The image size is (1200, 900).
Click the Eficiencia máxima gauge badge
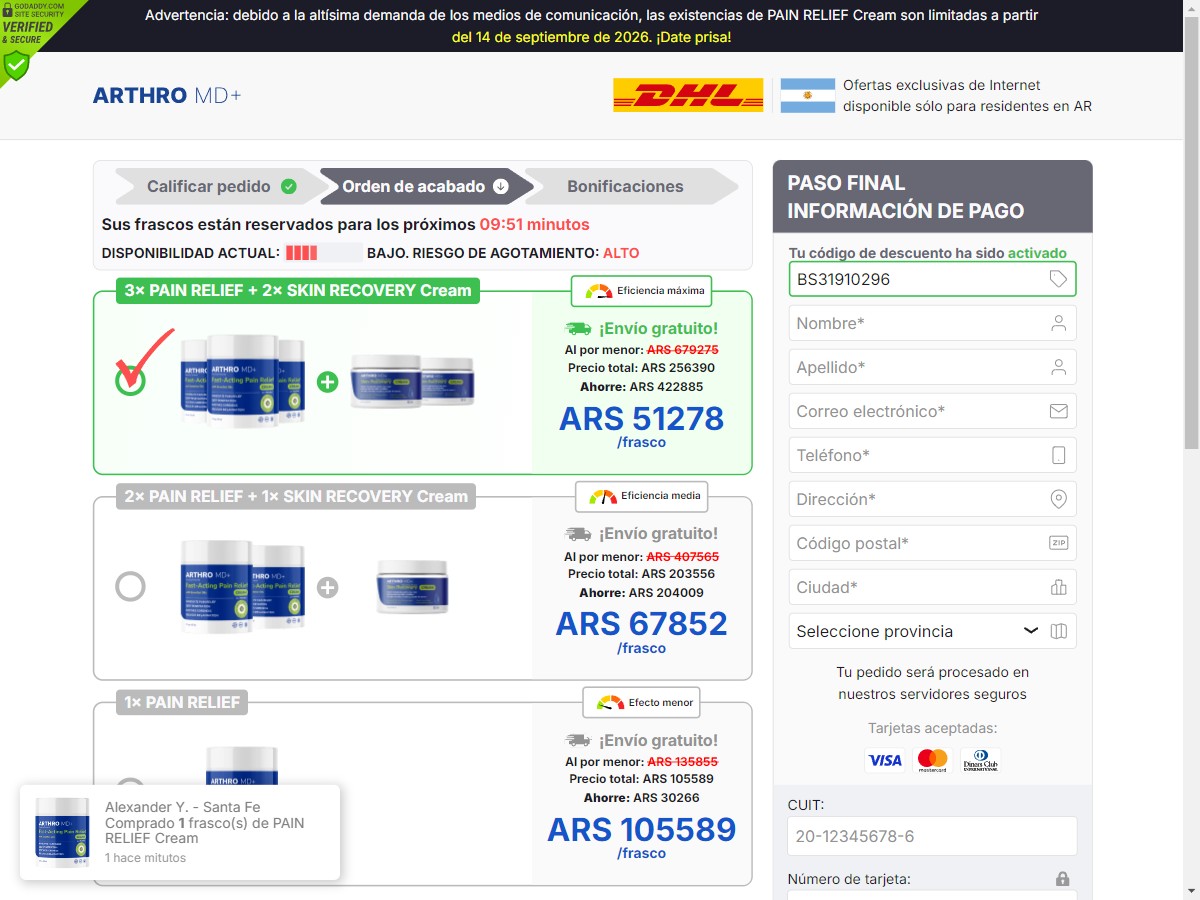[x=642, y=291]
